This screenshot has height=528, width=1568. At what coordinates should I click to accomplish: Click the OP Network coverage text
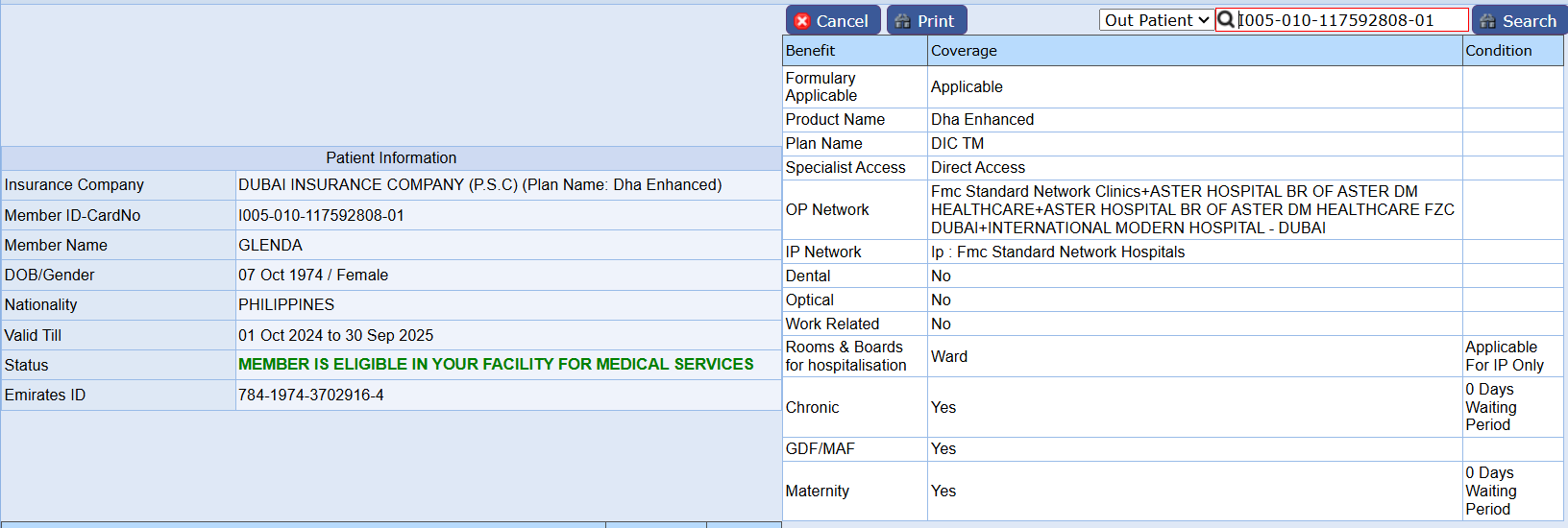tap(1191, 210)
